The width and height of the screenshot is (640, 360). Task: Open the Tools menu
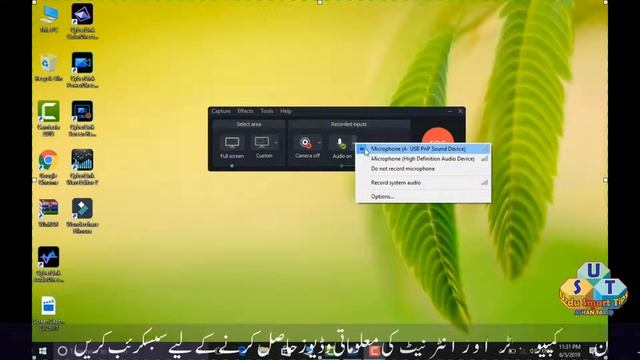point(267,111)
